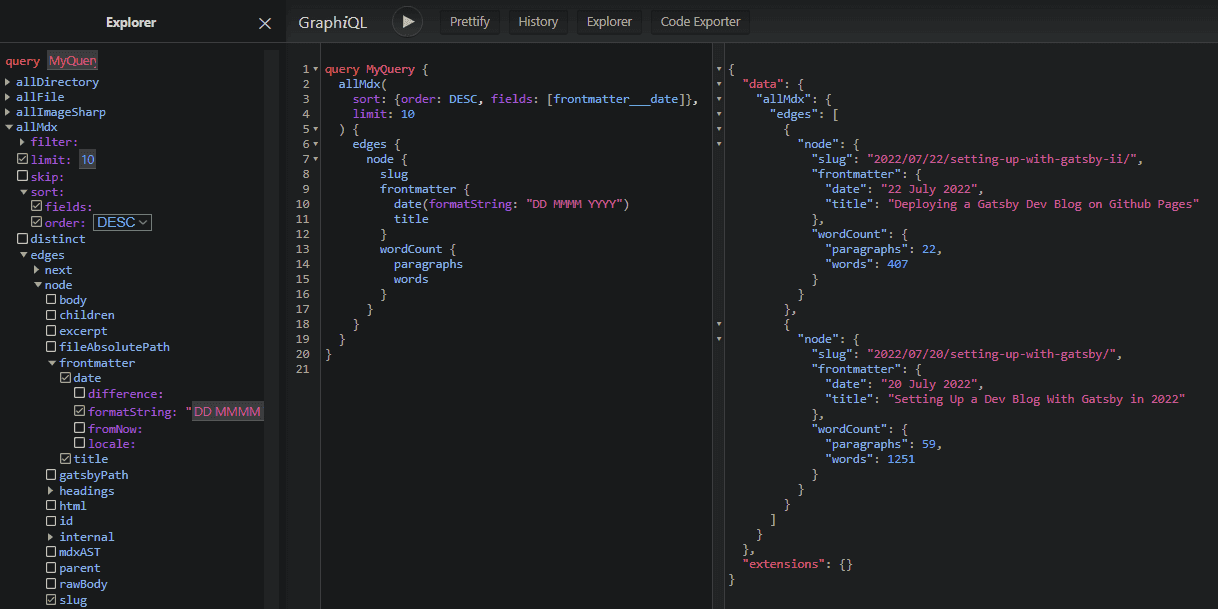Edit the limit value 10 field
The width and height of the screenshot is (1218, 609).
tap(88, 160)
